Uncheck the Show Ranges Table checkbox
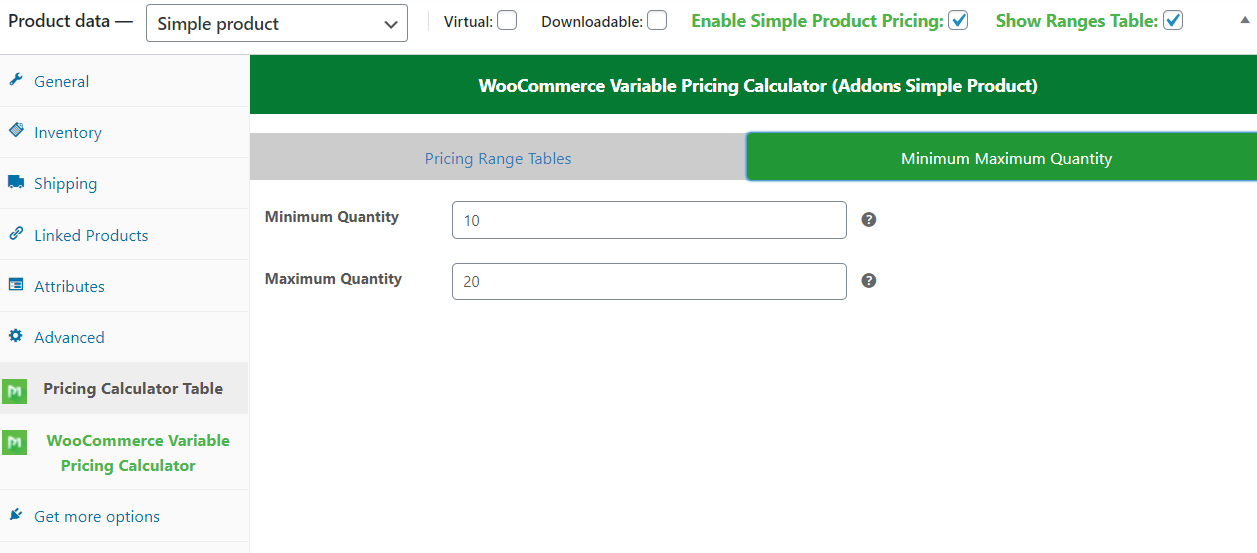Viewport: 1257px width, 553px height. (x=1173, y=20)
